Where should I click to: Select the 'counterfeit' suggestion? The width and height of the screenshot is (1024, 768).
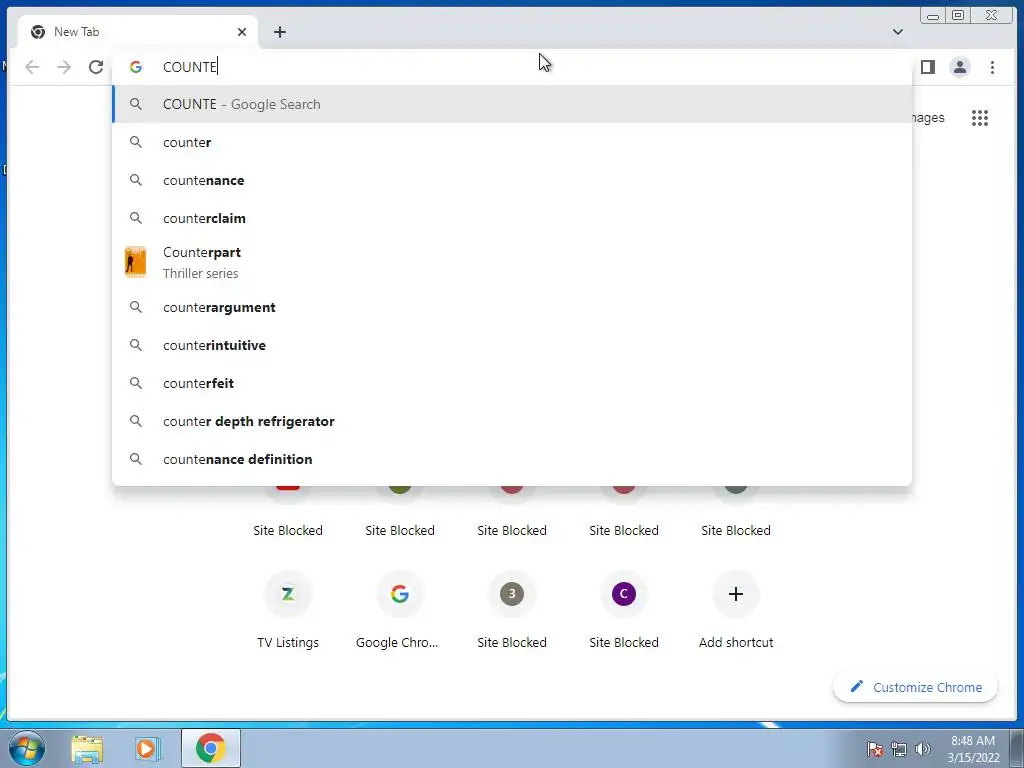[x=512, y=383]
